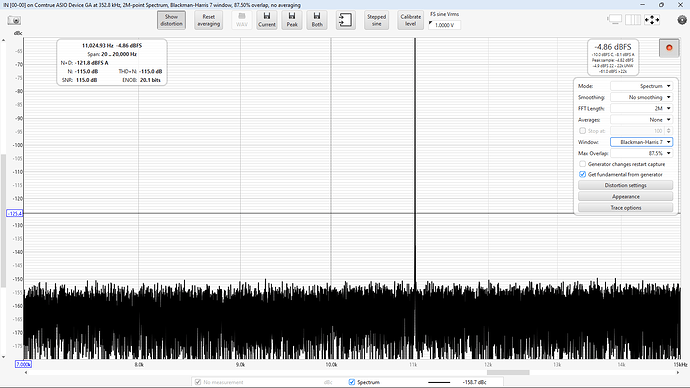Click the 10.0k frequency axis label
690x388 pixels.
tap(331, 365)
